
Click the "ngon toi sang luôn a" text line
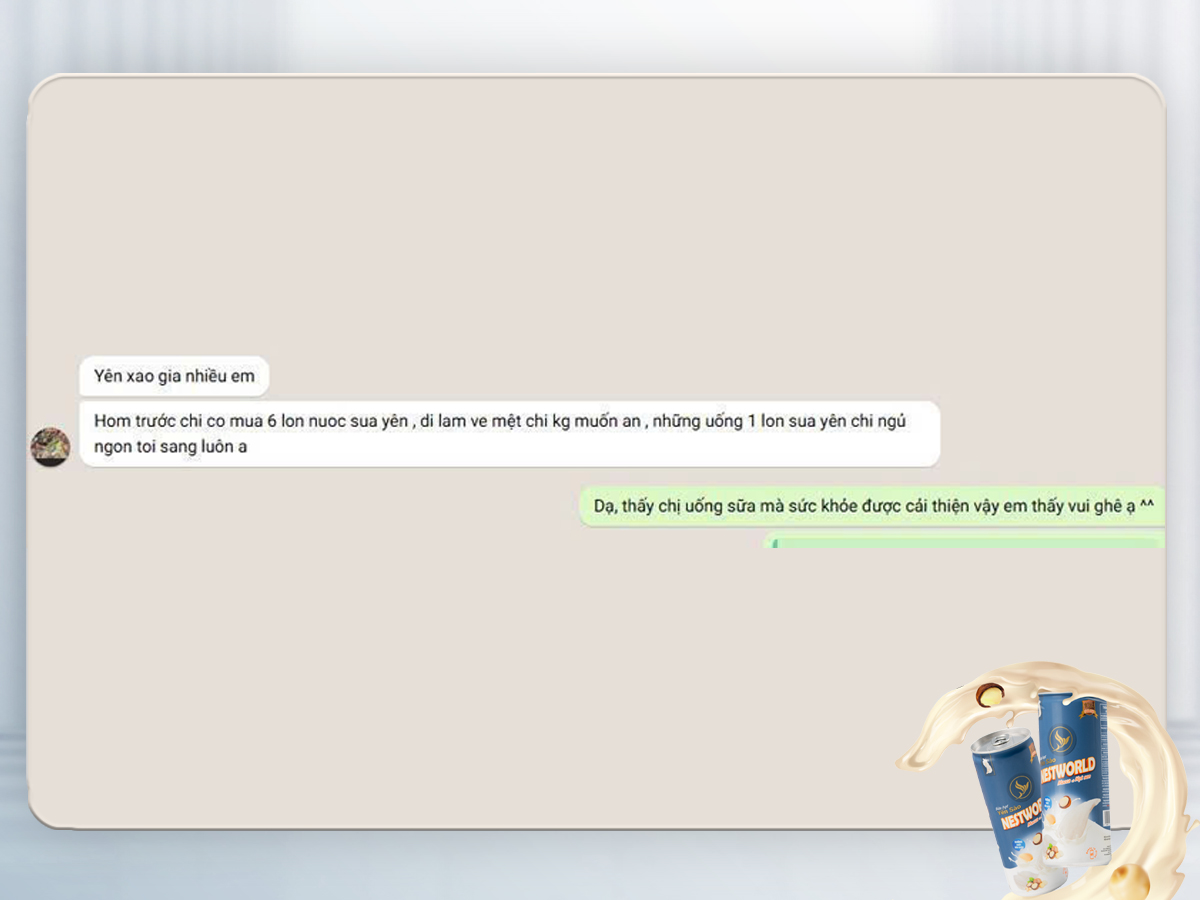(171, 447)
